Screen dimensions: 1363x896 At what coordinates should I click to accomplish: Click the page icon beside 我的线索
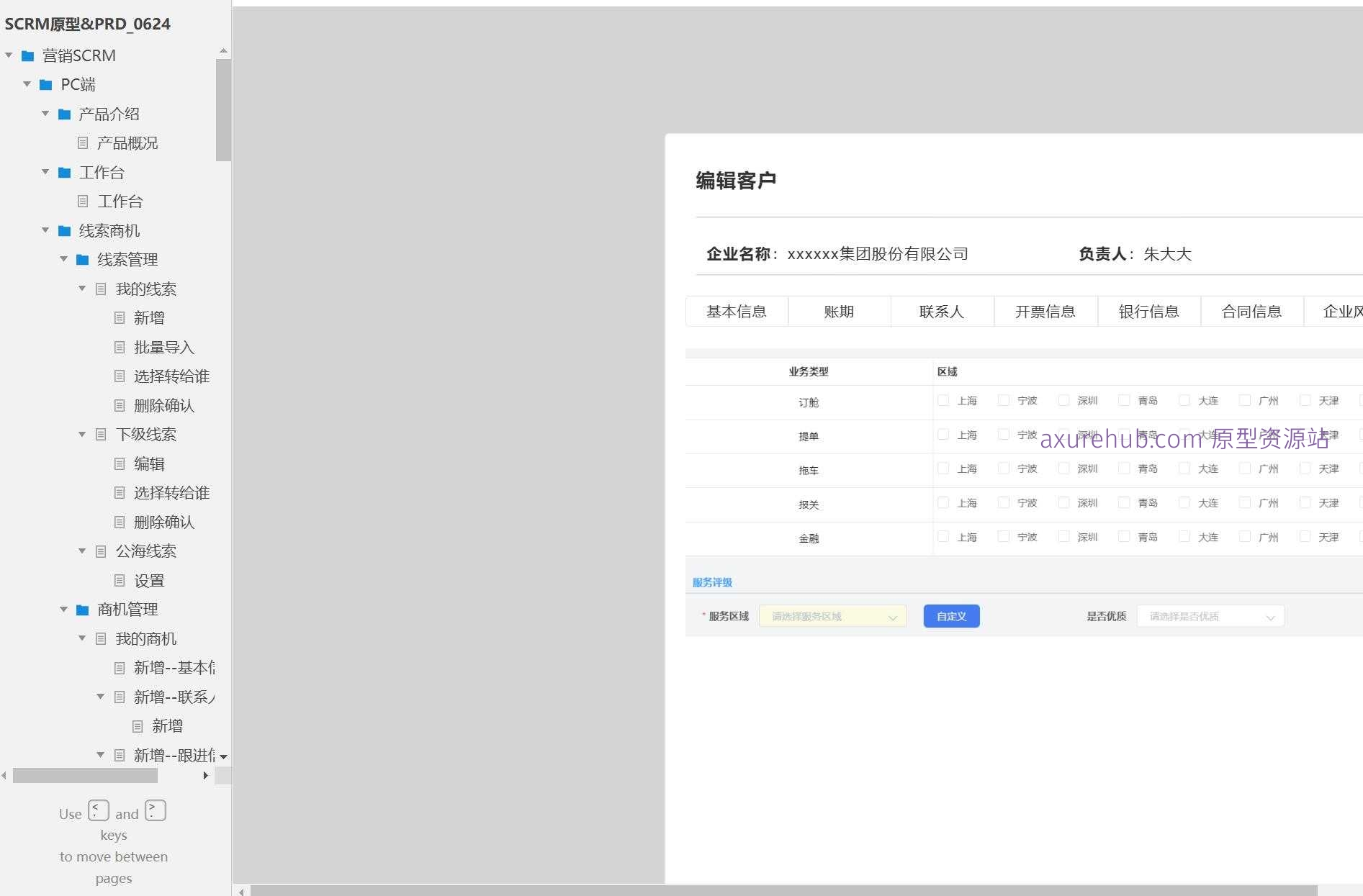[x=100, y=289]
